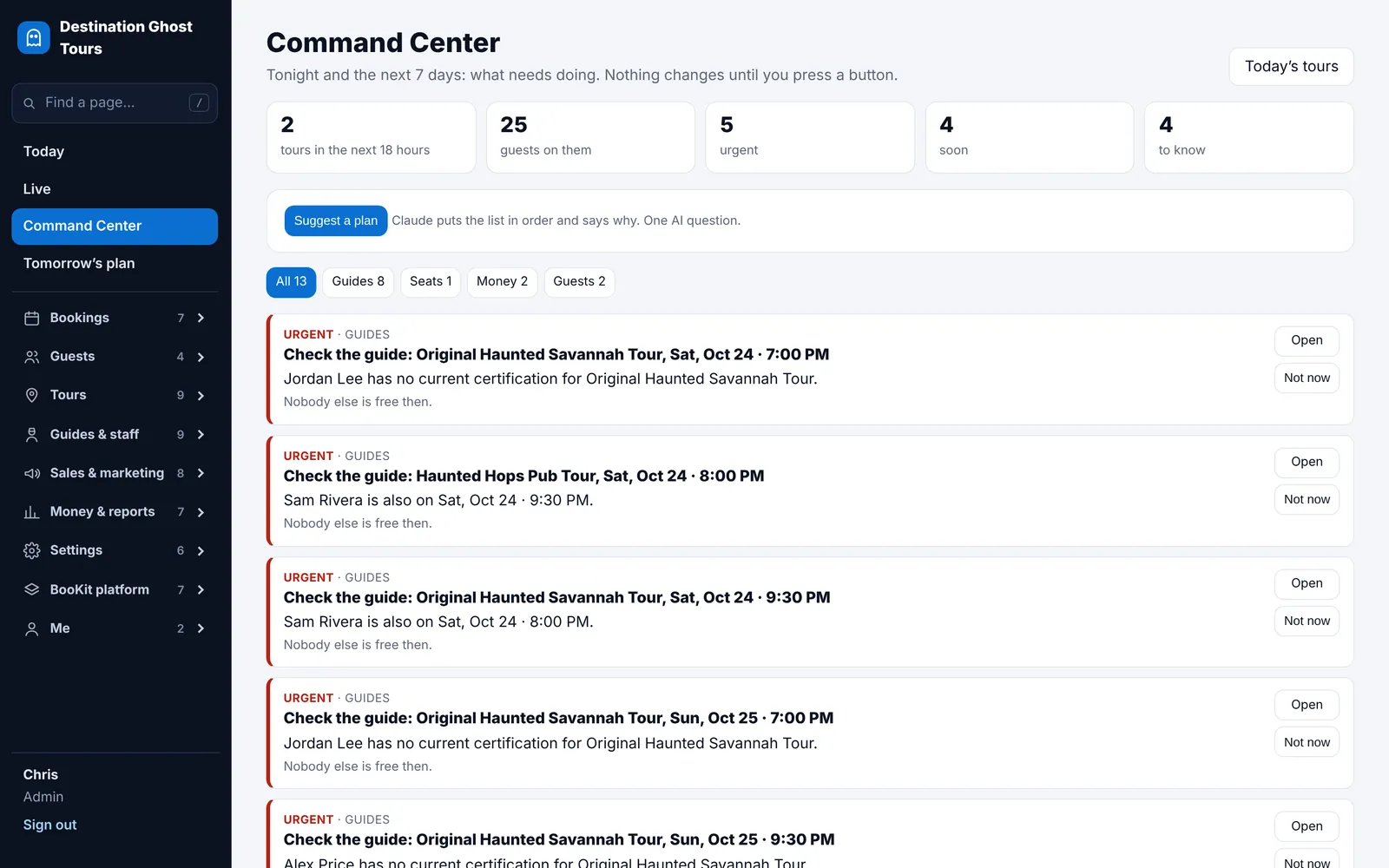Click the Bookings calendar icon

32,319
